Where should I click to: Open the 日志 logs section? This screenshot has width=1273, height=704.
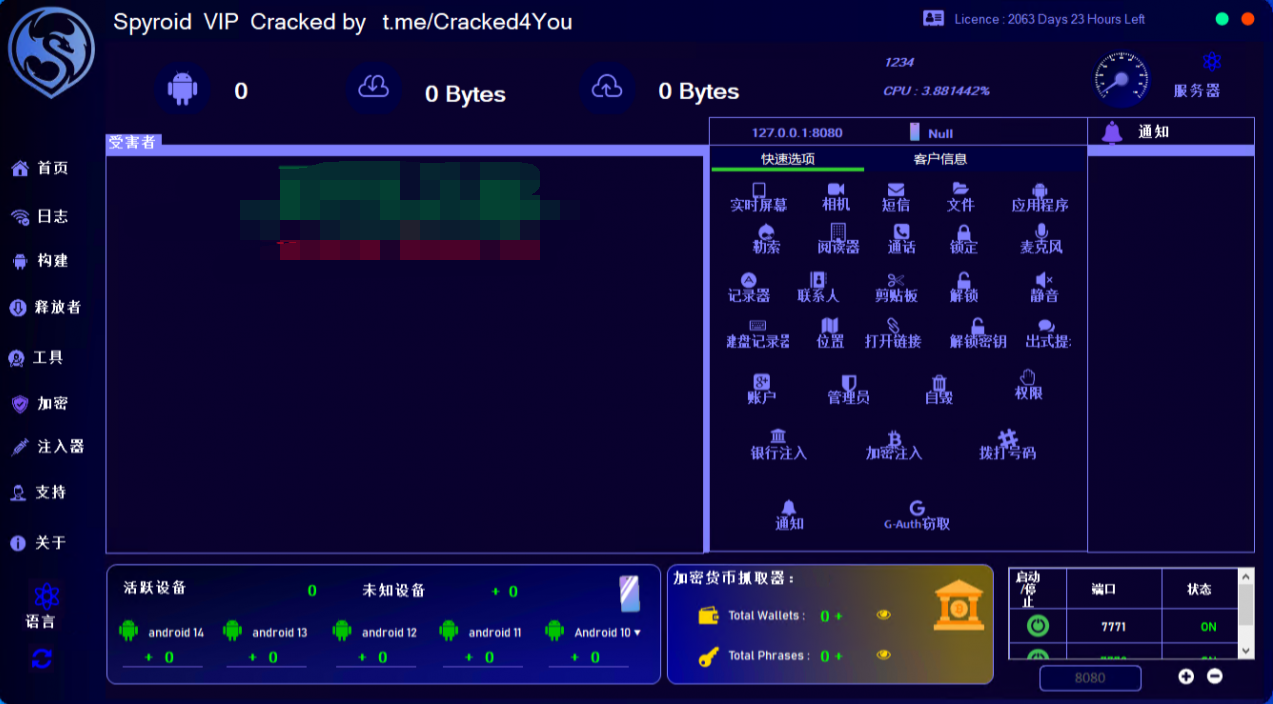pos(40,217)
